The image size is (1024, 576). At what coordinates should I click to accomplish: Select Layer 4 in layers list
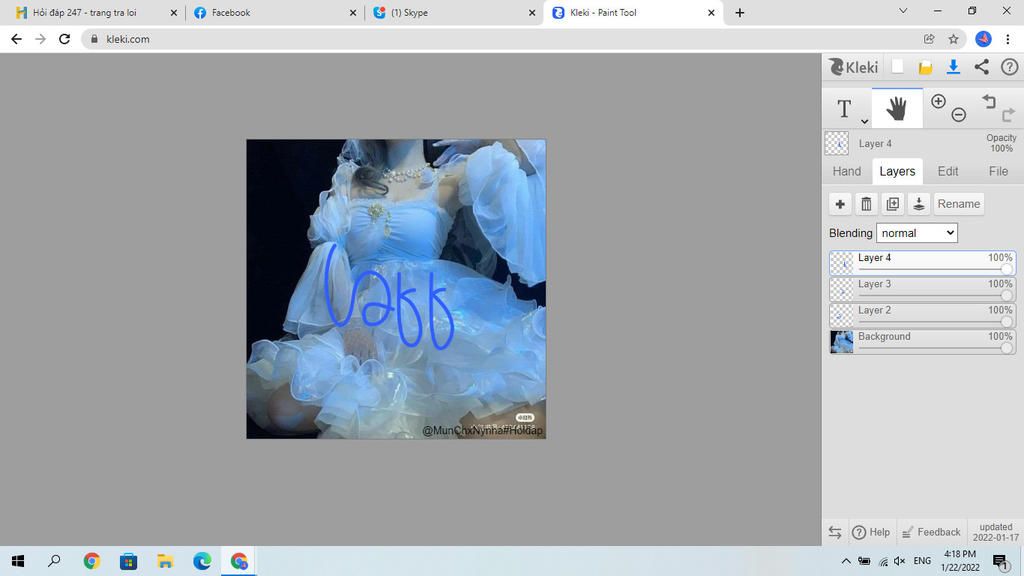[x=922, y=263]
